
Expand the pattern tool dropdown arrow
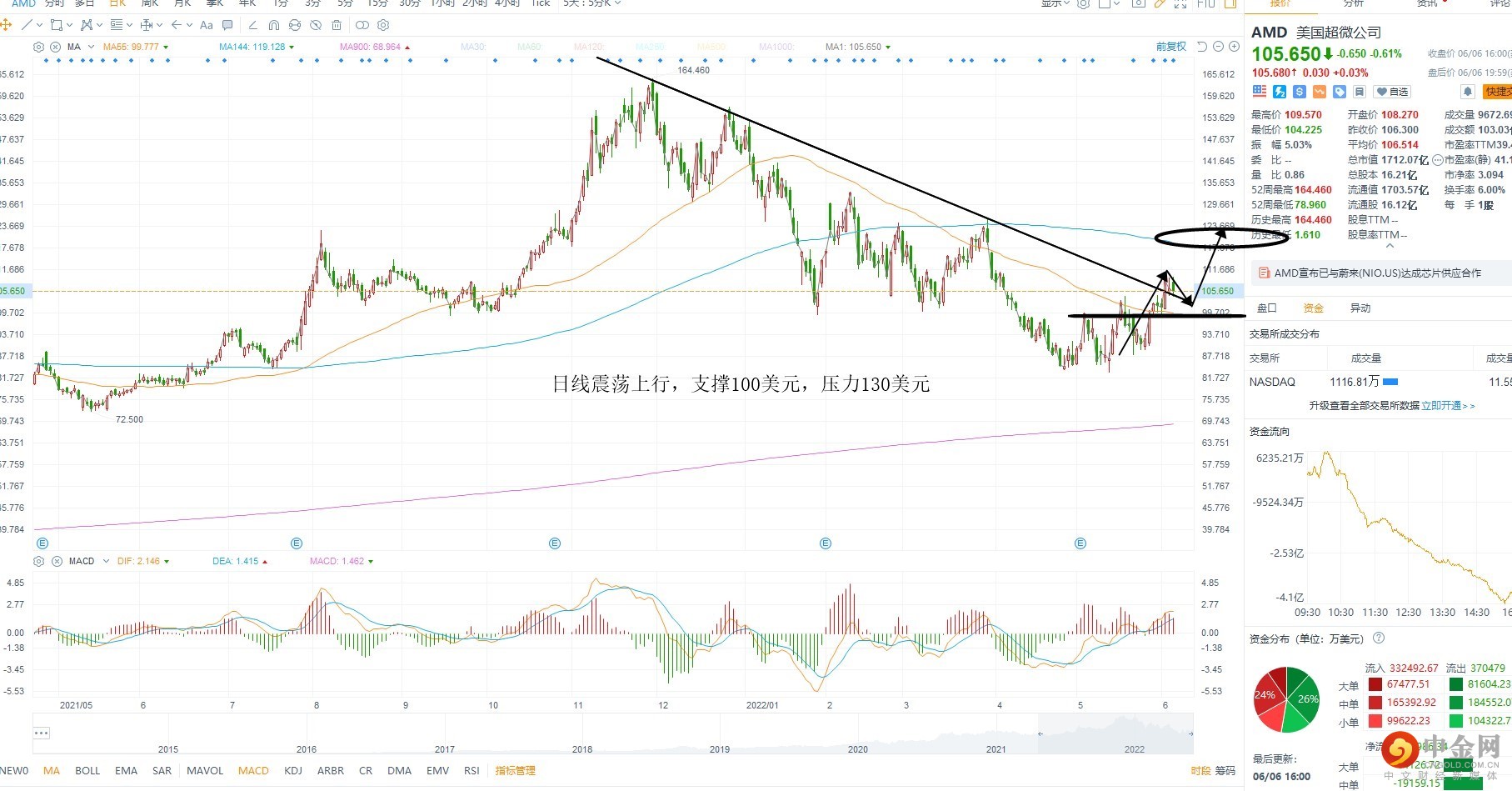click(98, 25)
